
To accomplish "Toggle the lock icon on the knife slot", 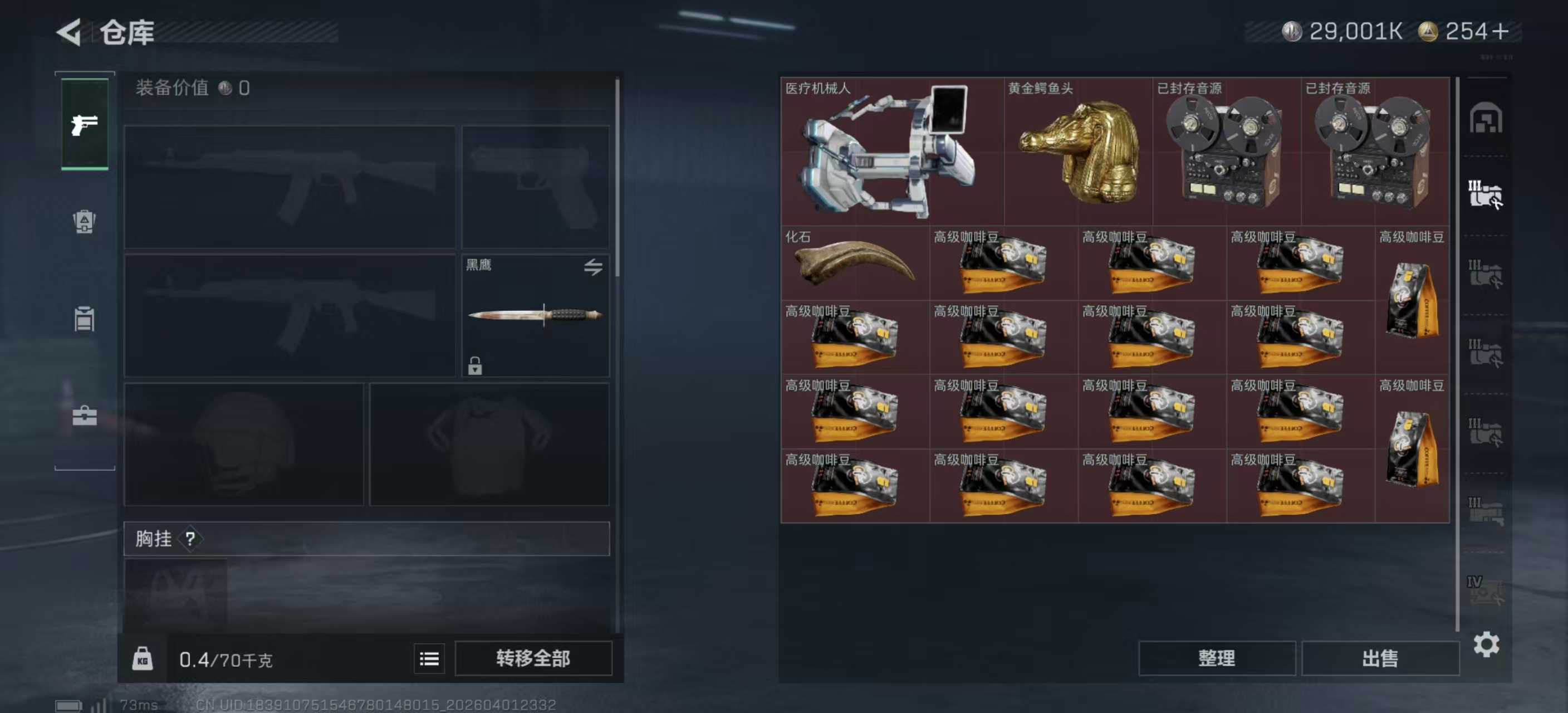I will pyautogui.click(x=475, y=365).
